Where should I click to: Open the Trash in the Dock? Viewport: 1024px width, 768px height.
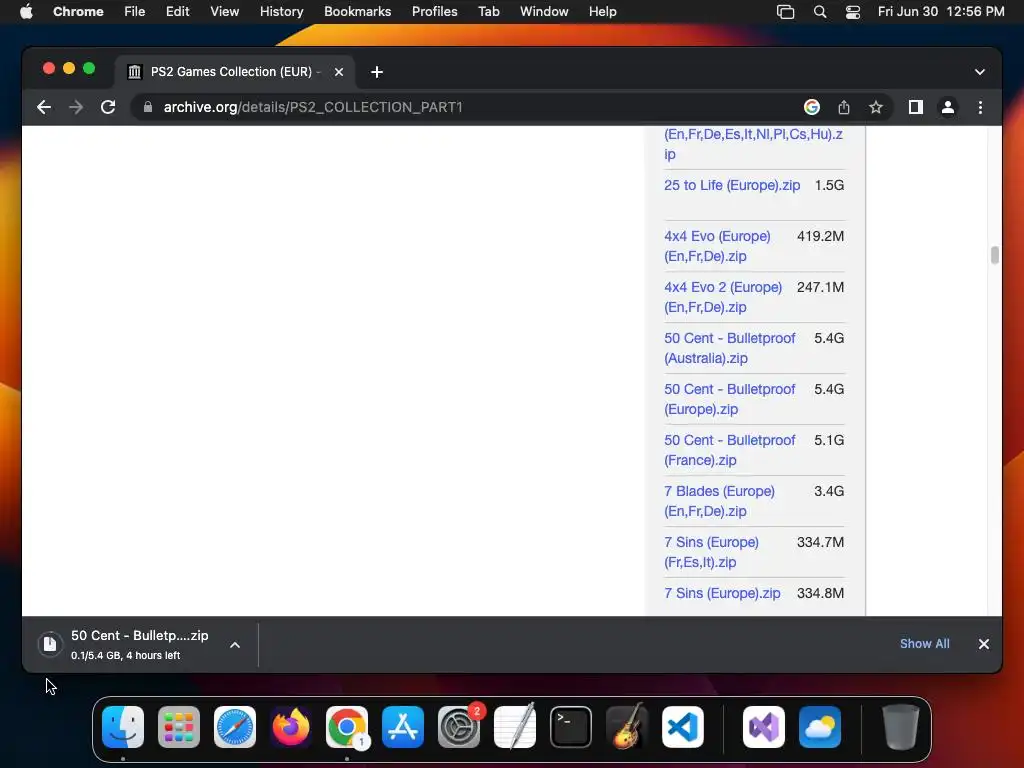(901, 727)
